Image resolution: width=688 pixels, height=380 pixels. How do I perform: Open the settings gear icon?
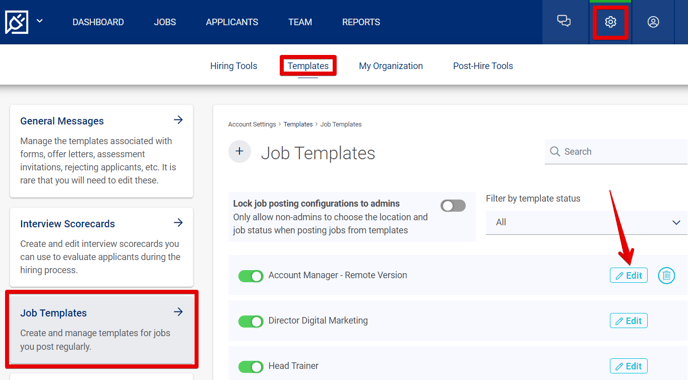pos(610,22)
